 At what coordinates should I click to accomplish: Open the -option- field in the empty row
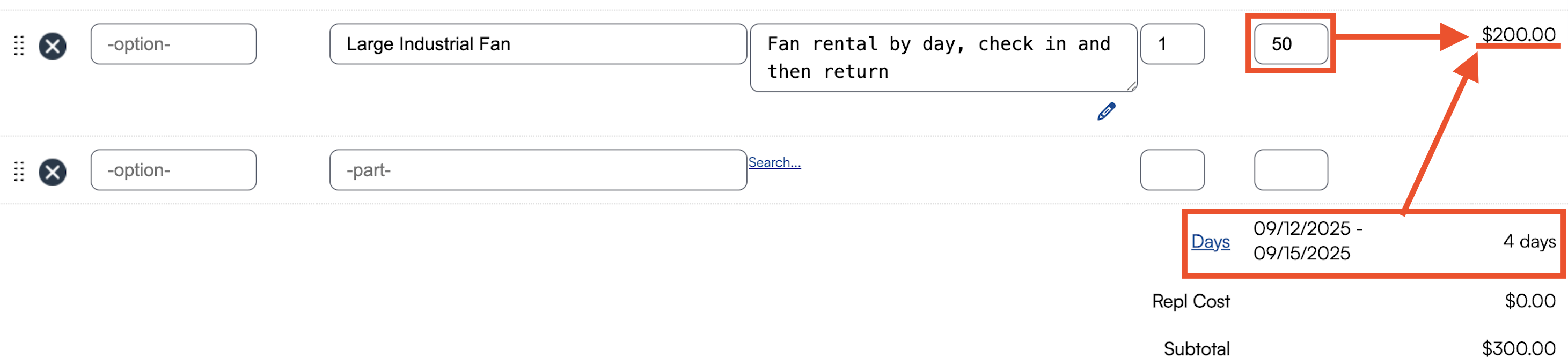tap(173, 170)
